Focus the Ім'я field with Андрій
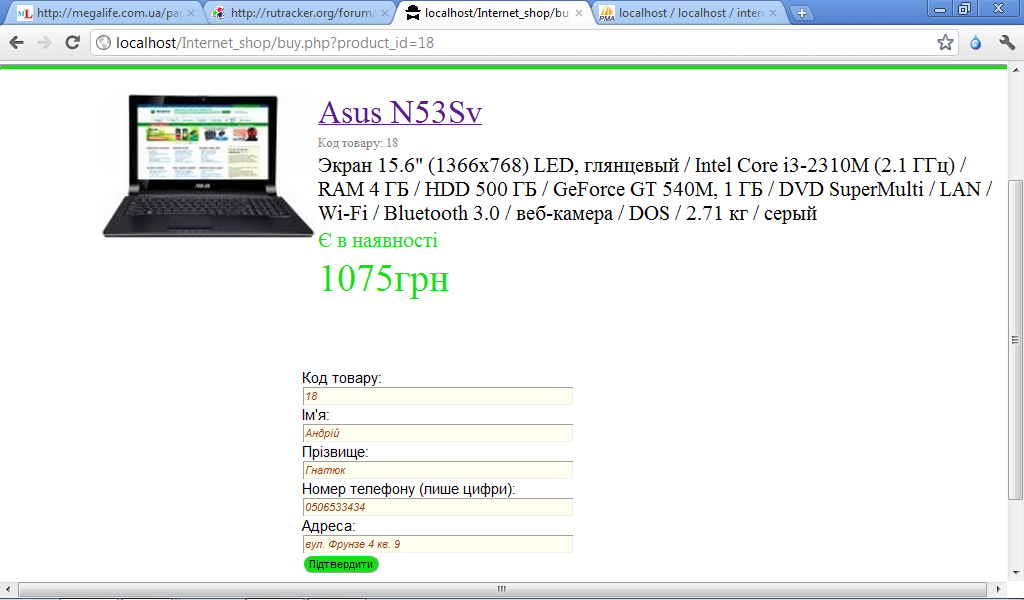 click(438, 433)
